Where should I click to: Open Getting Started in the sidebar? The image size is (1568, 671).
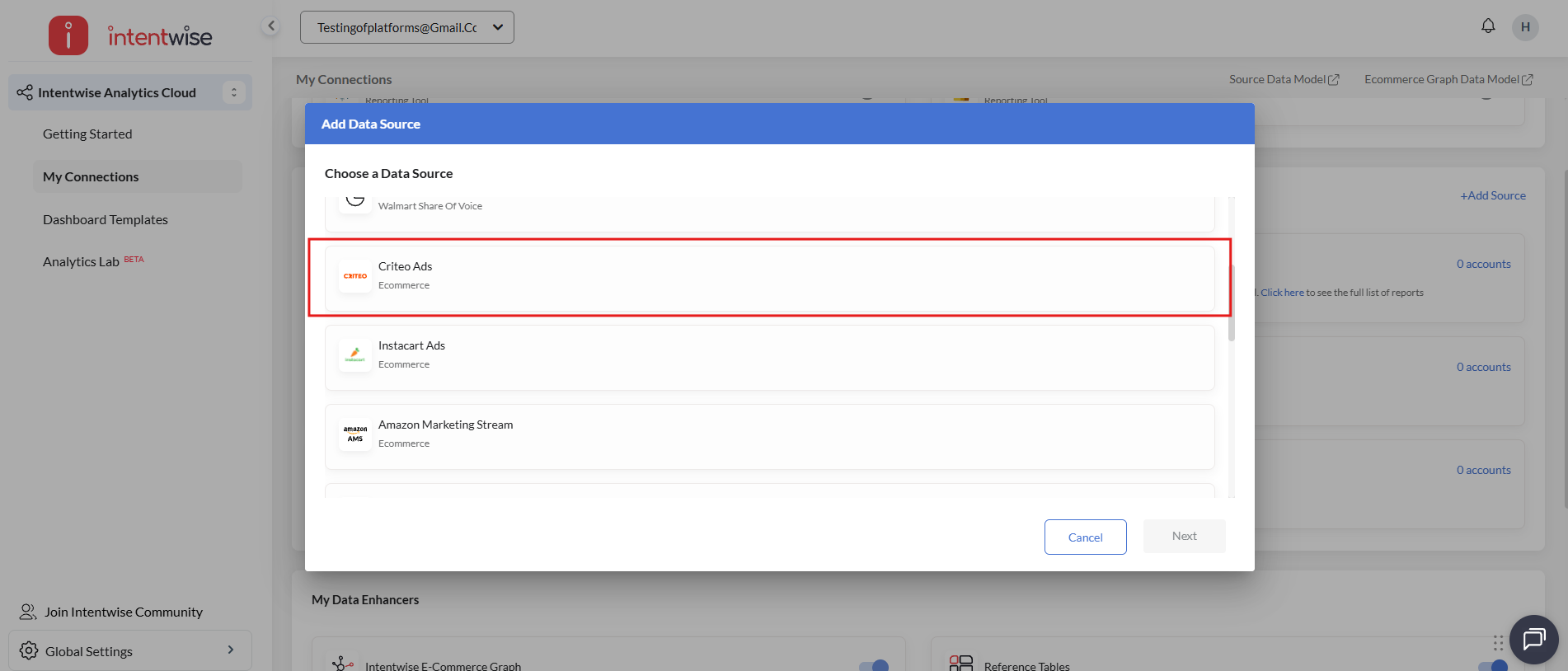[87, 134]
